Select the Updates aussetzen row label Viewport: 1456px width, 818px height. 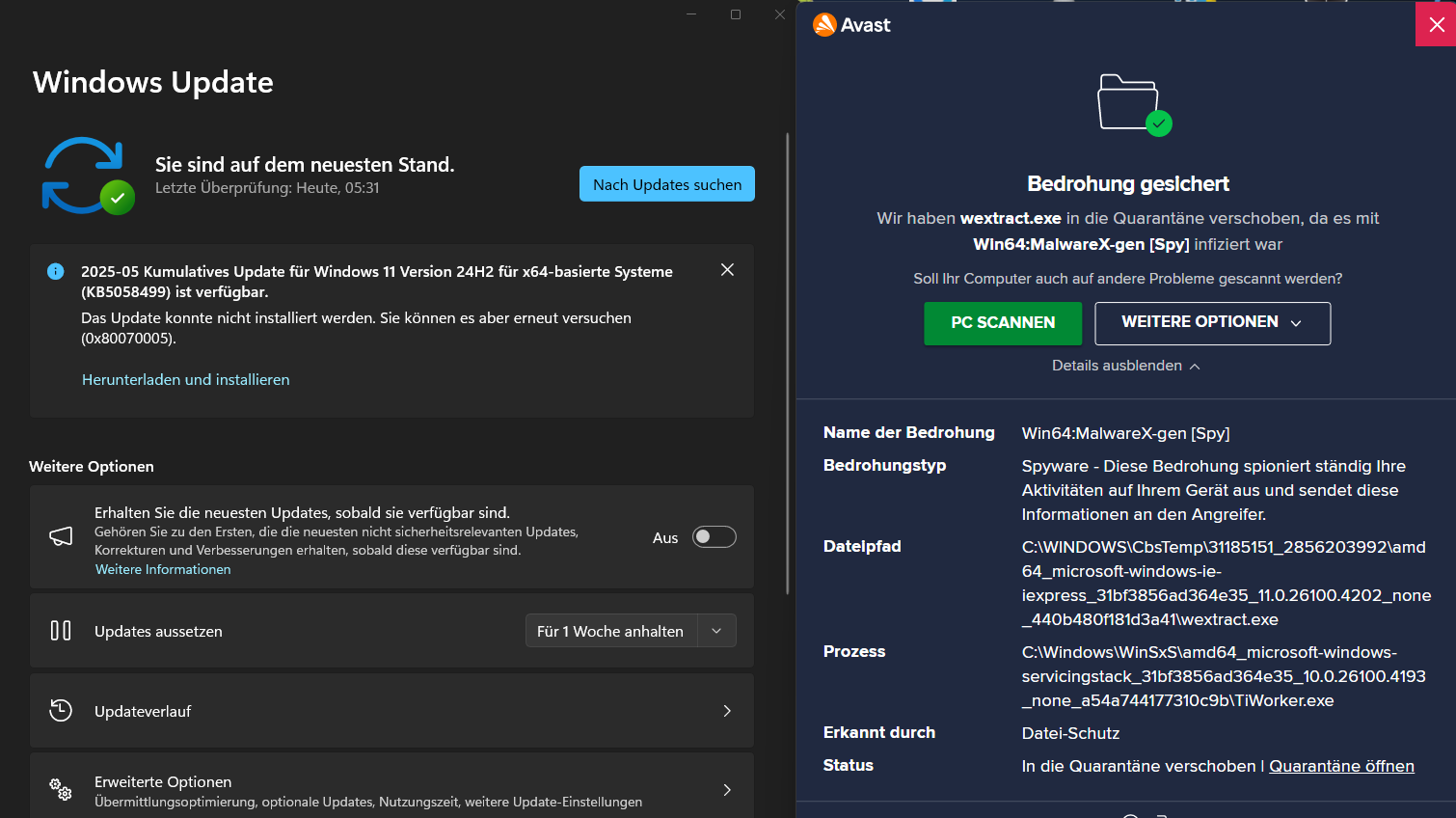click(158, 631)
